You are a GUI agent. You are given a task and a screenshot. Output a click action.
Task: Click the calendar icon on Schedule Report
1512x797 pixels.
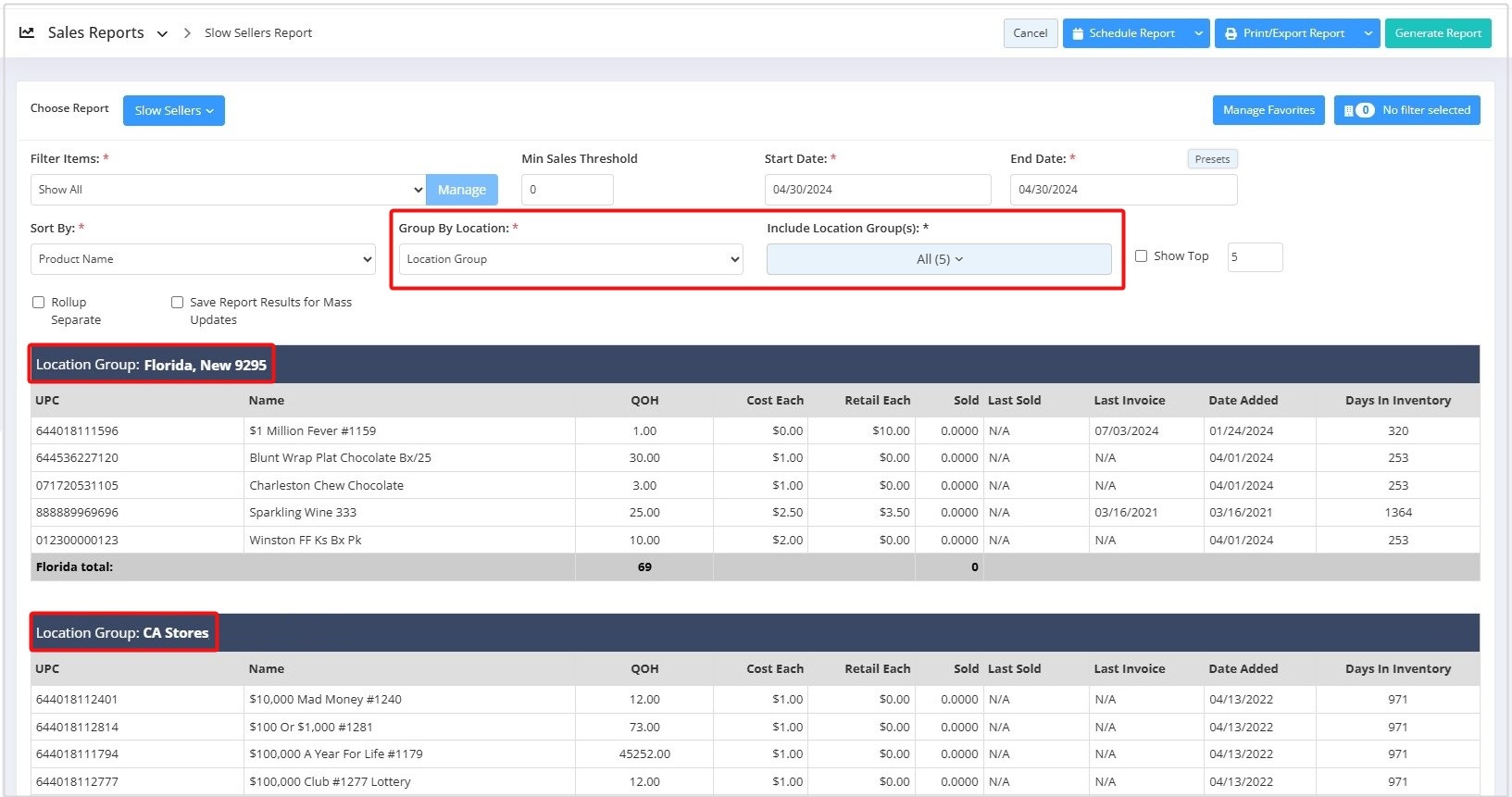1078,33
